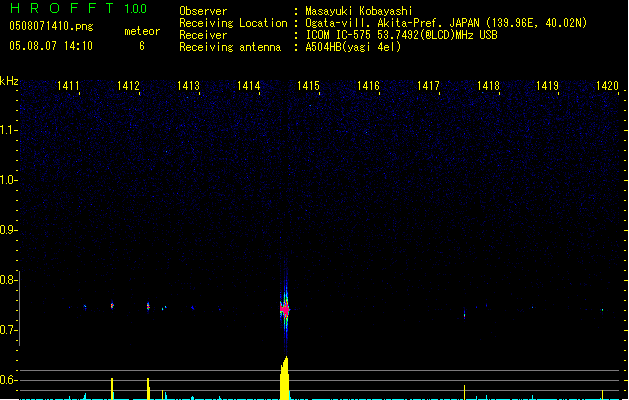The height and width of the screenshot is (400, 629).
Task: Click the large pink meteor echo near 1415
Action: click(285, 310)
